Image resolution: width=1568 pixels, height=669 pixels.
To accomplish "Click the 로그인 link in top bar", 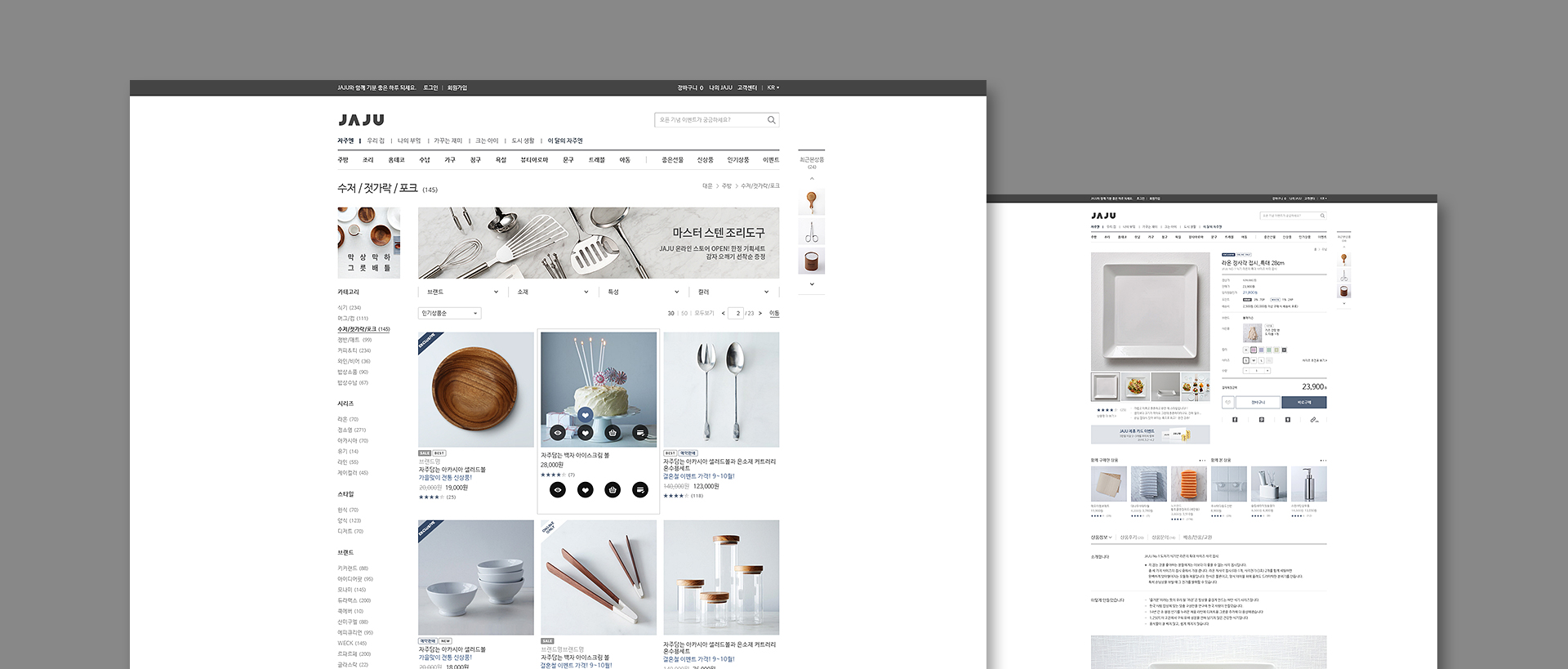I will [430, 87].
